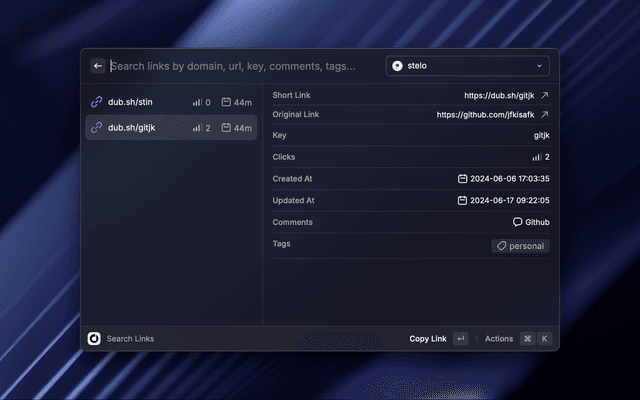Click the personal tag badge
The image size is (640, 400).
pos(520,245)
